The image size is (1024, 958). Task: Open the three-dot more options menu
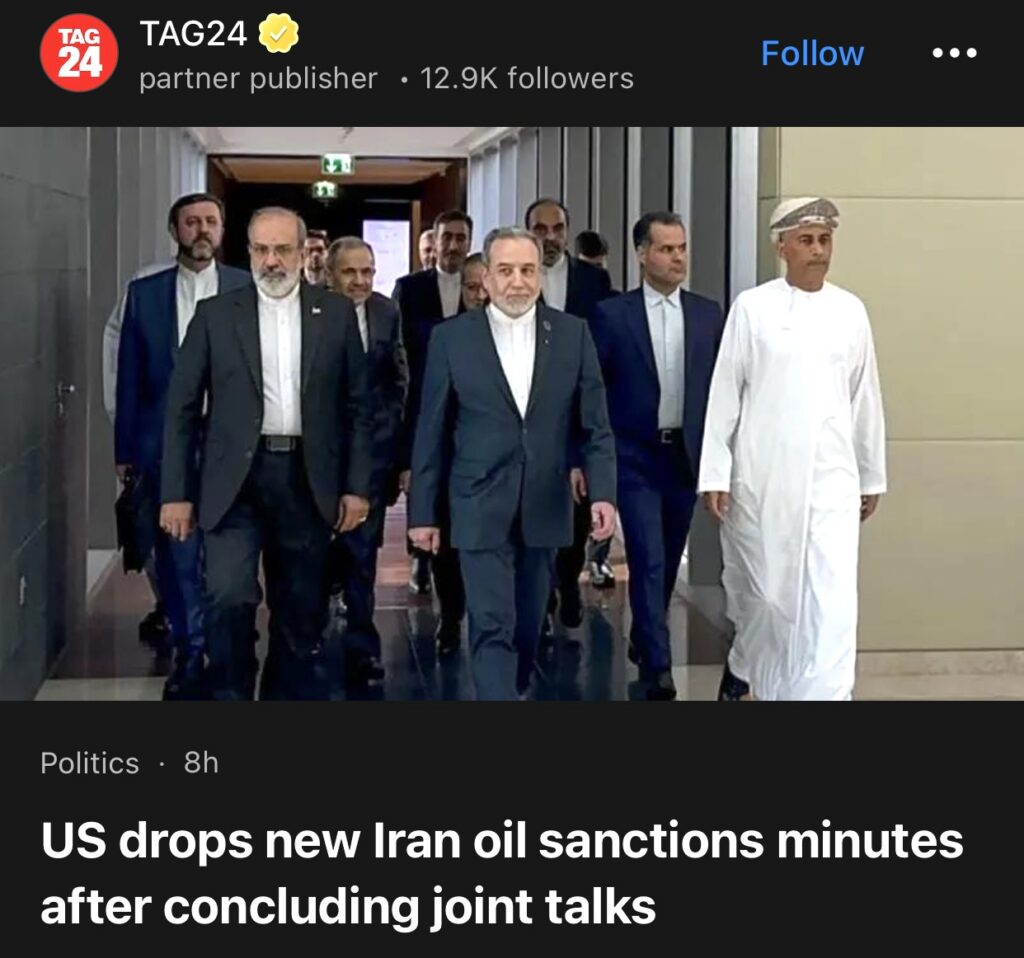point(954,53)
